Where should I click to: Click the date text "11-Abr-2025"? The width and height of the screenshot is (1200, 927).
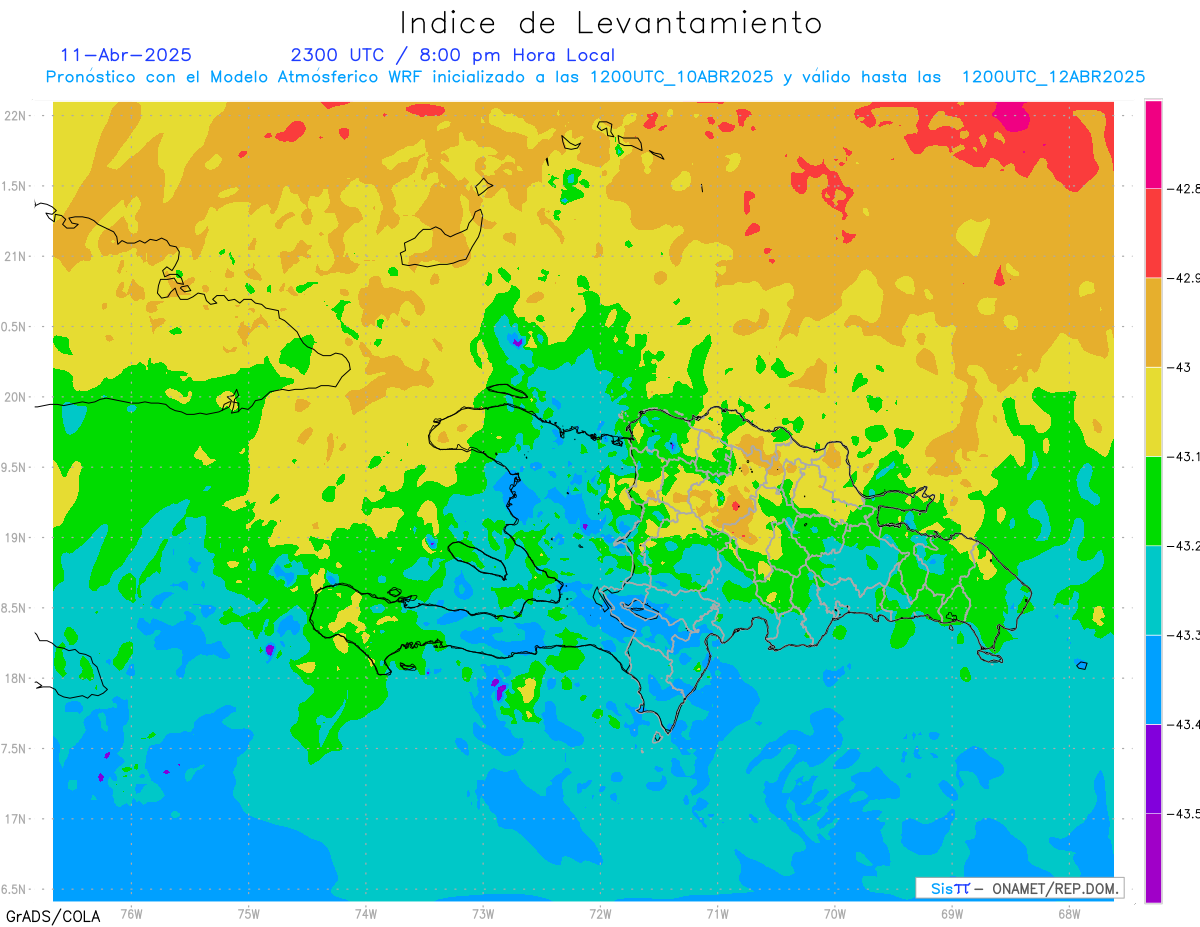pyautogui.click(x=126, y=55)
